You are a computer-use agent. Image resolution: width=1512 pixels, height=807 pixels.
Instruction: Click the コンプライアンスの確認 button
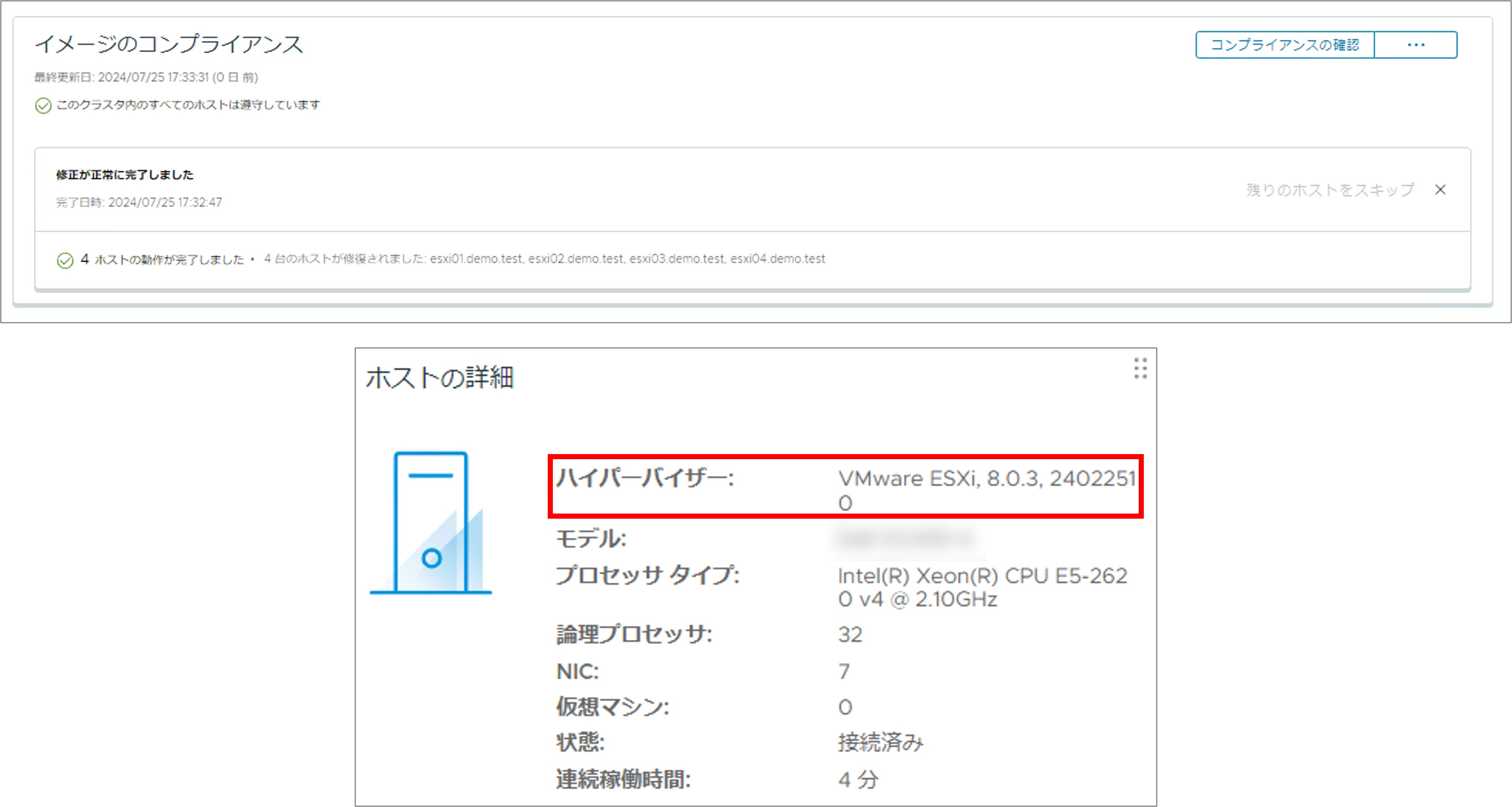click(x=1284, y=45)
